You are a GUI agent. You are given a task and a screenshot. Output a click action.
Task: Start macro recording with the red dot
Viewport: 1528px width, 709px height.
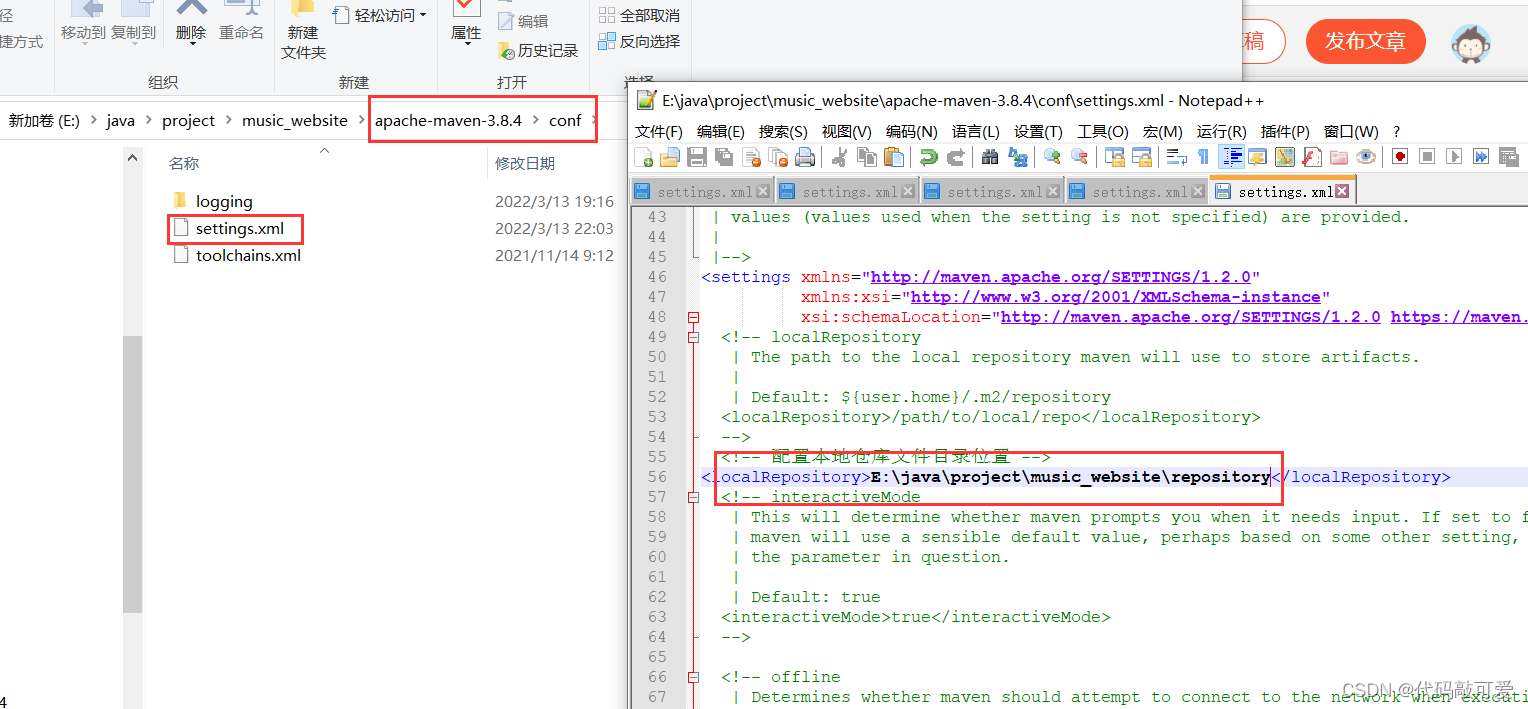1400,157
